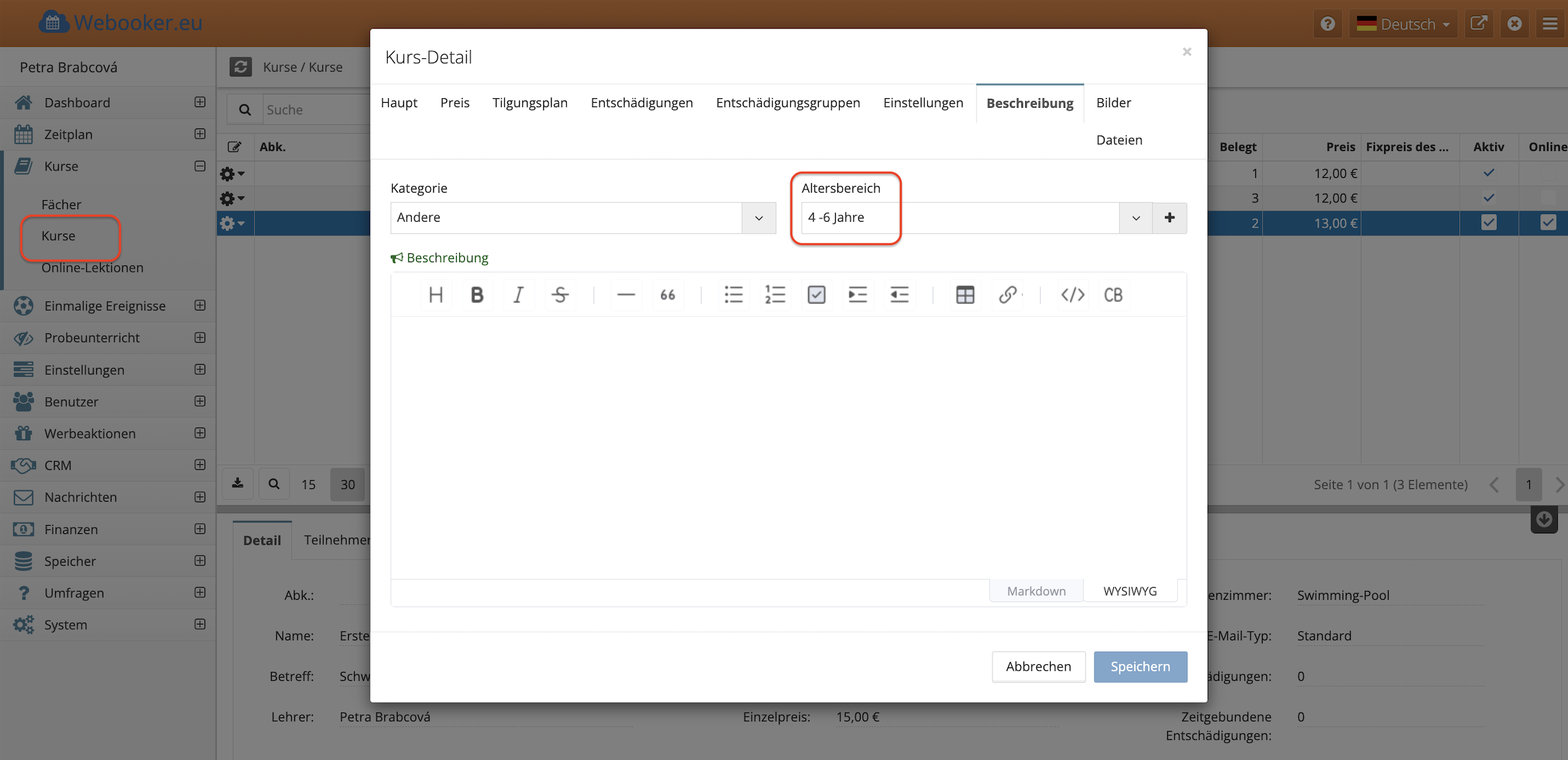Screen dimensions: 1568x760
Task: Click the Speichern button
Action: click(1140, 666)
